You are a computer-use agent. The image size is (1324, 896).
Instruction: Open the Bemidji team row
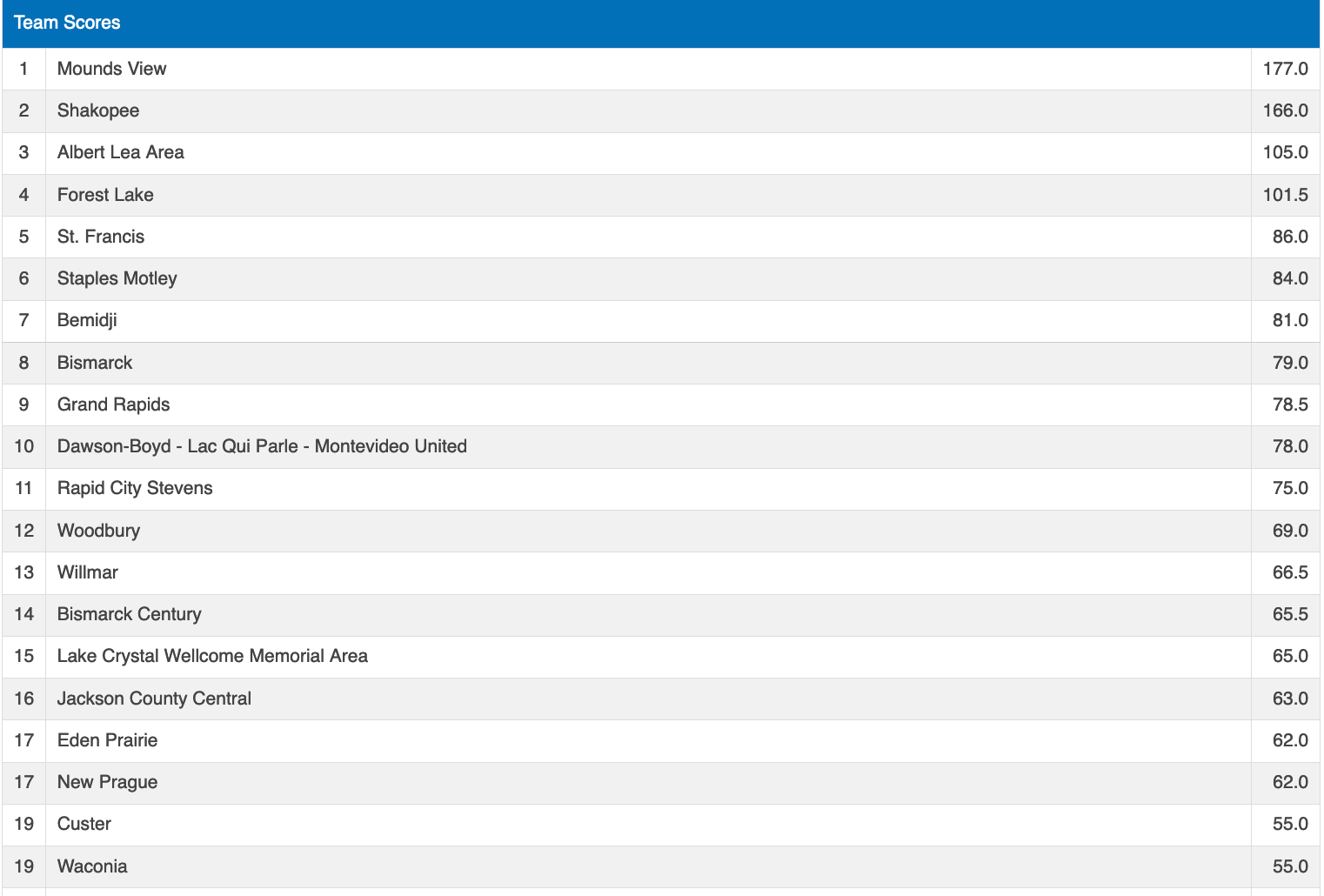(x=87, y=320)
